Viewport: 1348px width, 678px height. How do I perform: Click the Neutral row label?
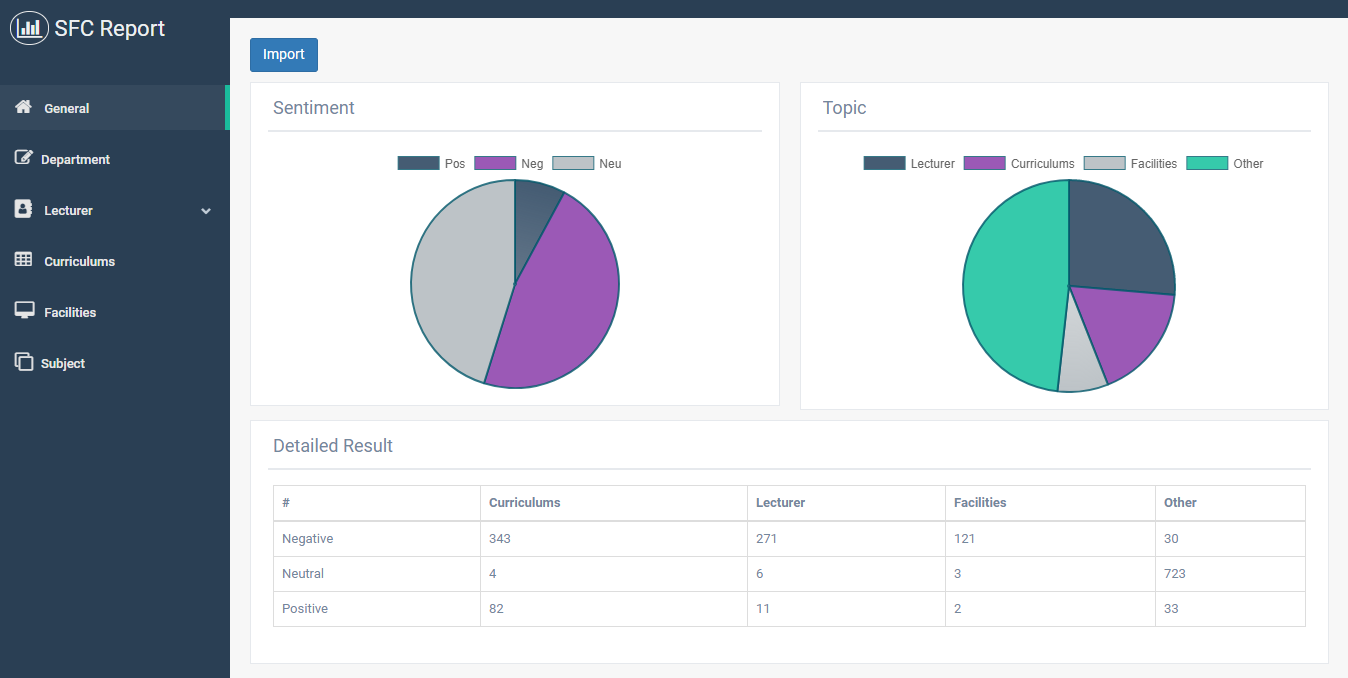303,574
